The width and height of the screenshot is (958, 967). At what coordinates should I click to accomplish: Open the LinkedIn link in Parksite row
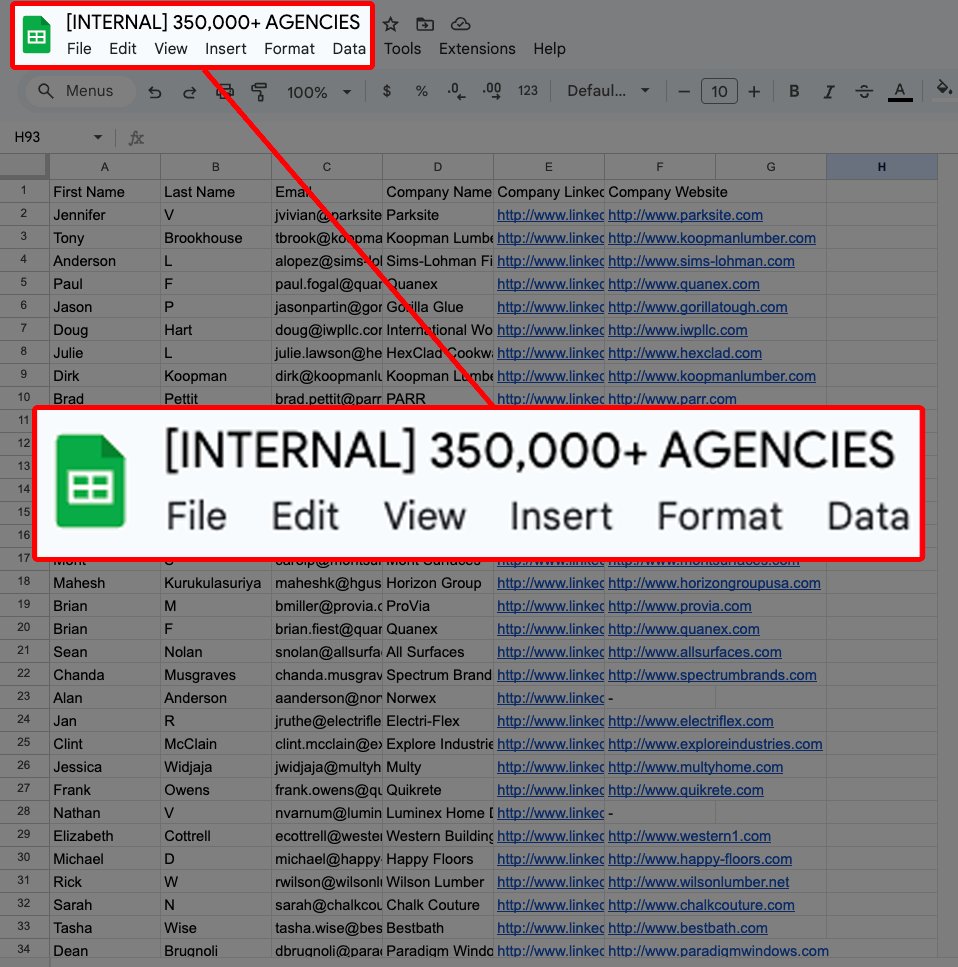click(x=550, y=215)
